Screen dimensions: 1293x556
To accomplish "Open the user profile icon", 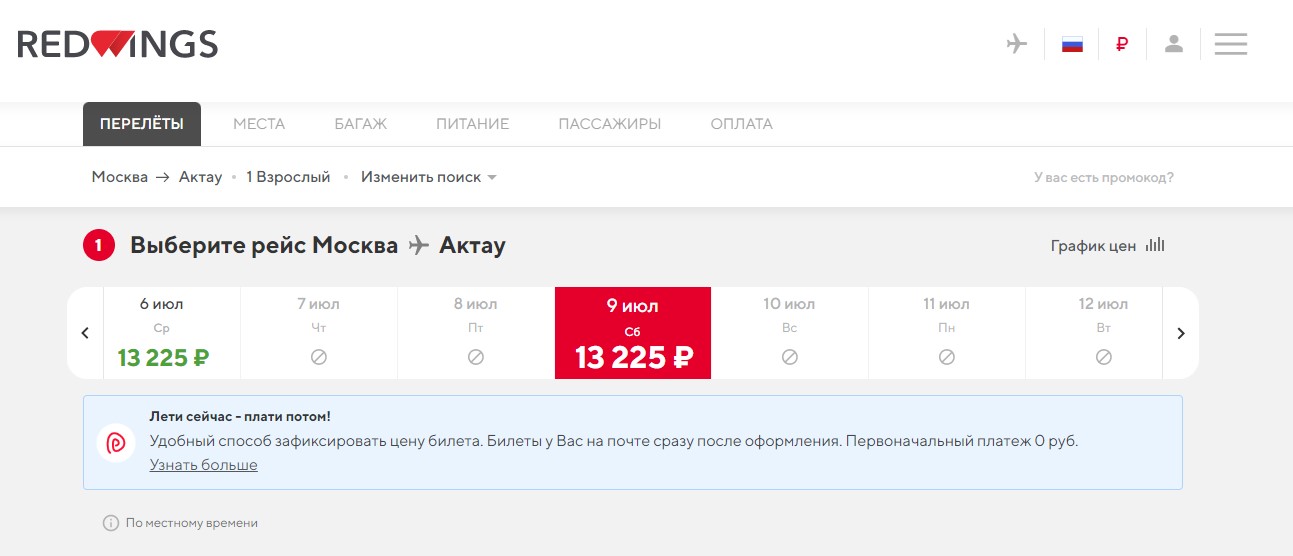I will (1174, 44).
